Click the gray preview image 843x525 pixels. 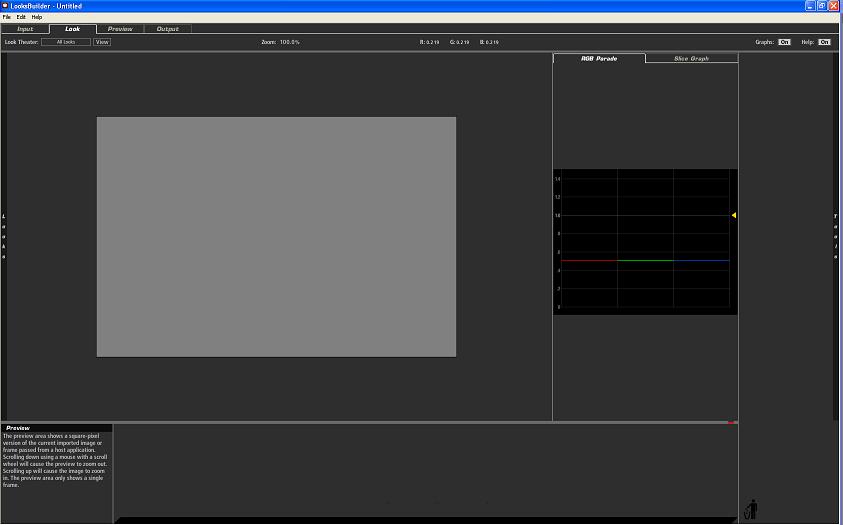(276, 236)
